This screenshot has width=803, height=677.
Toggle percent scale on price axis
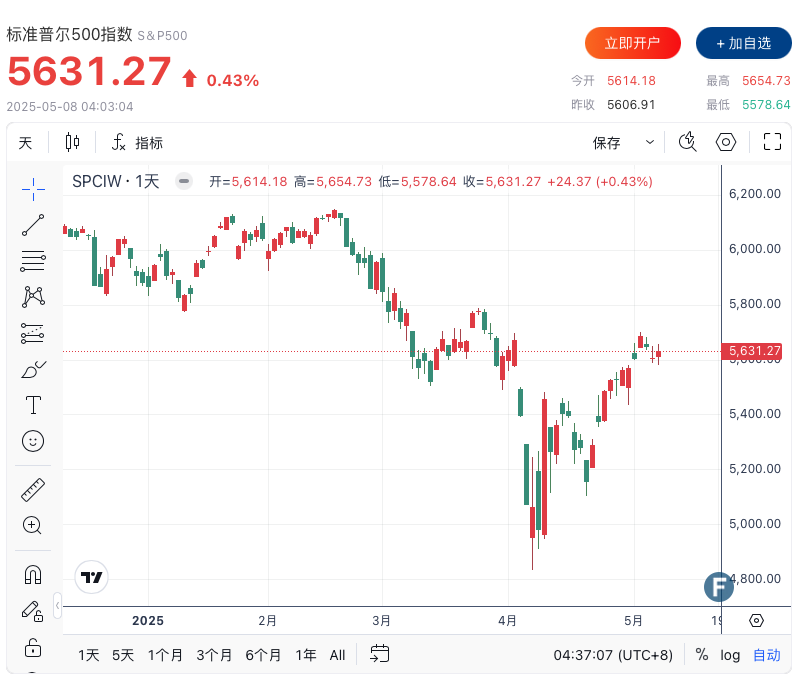pyautogui.click(x=702, y=655)
